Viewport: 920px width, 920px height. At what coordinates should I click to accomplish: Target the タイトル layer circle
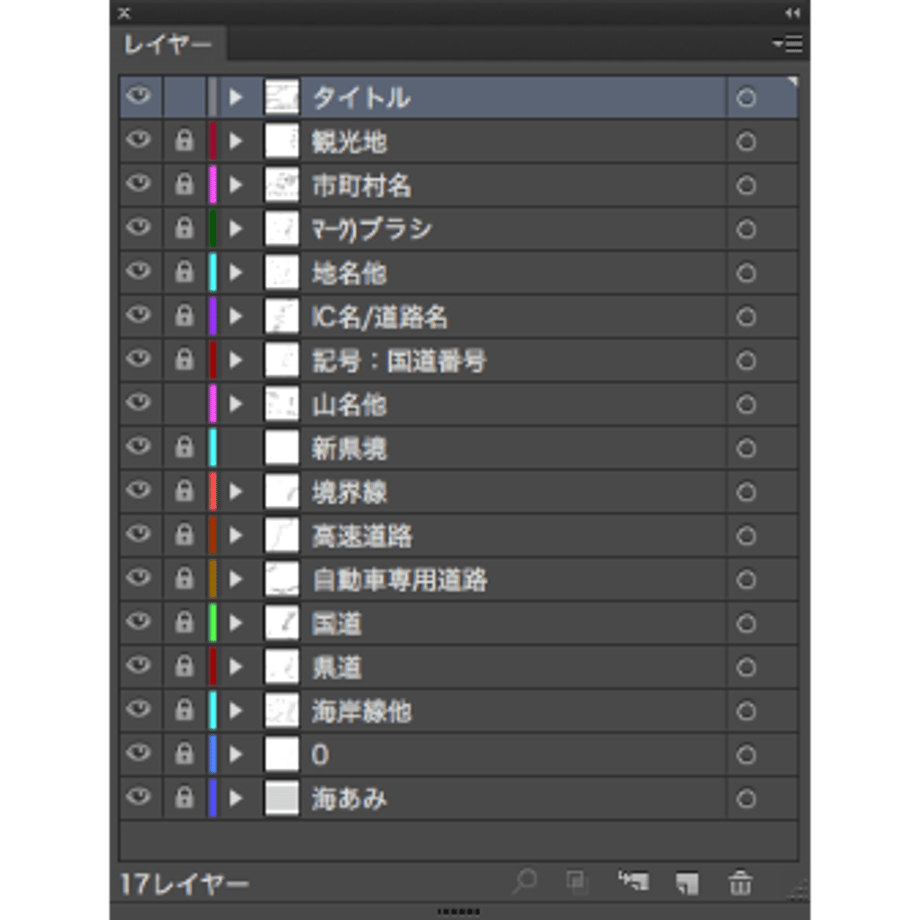click(x=746, y=97)
